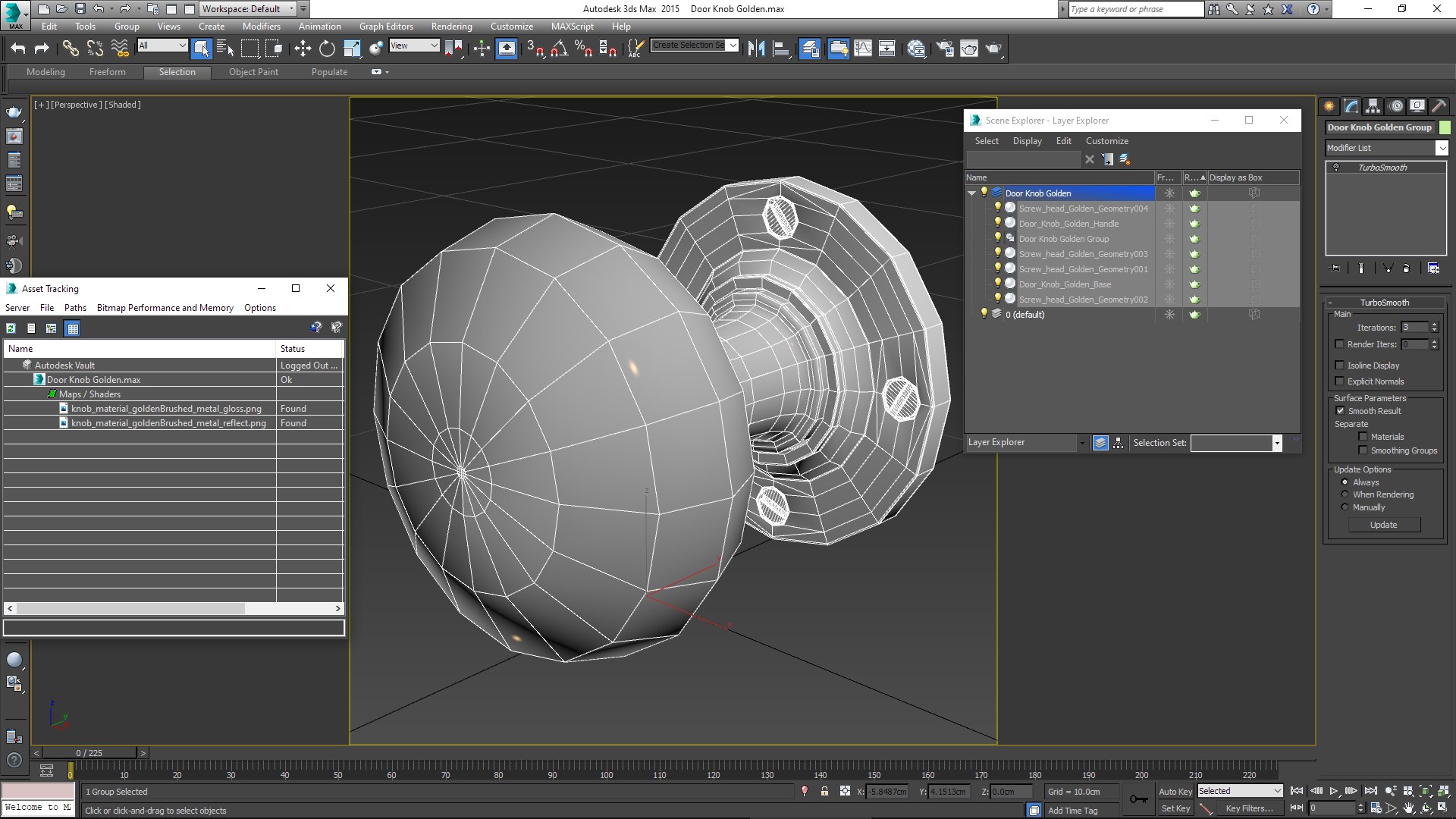Click the TurboSmooth Update button
The width and height of the screenshot is (1456, 819).
click(1383, 525)
